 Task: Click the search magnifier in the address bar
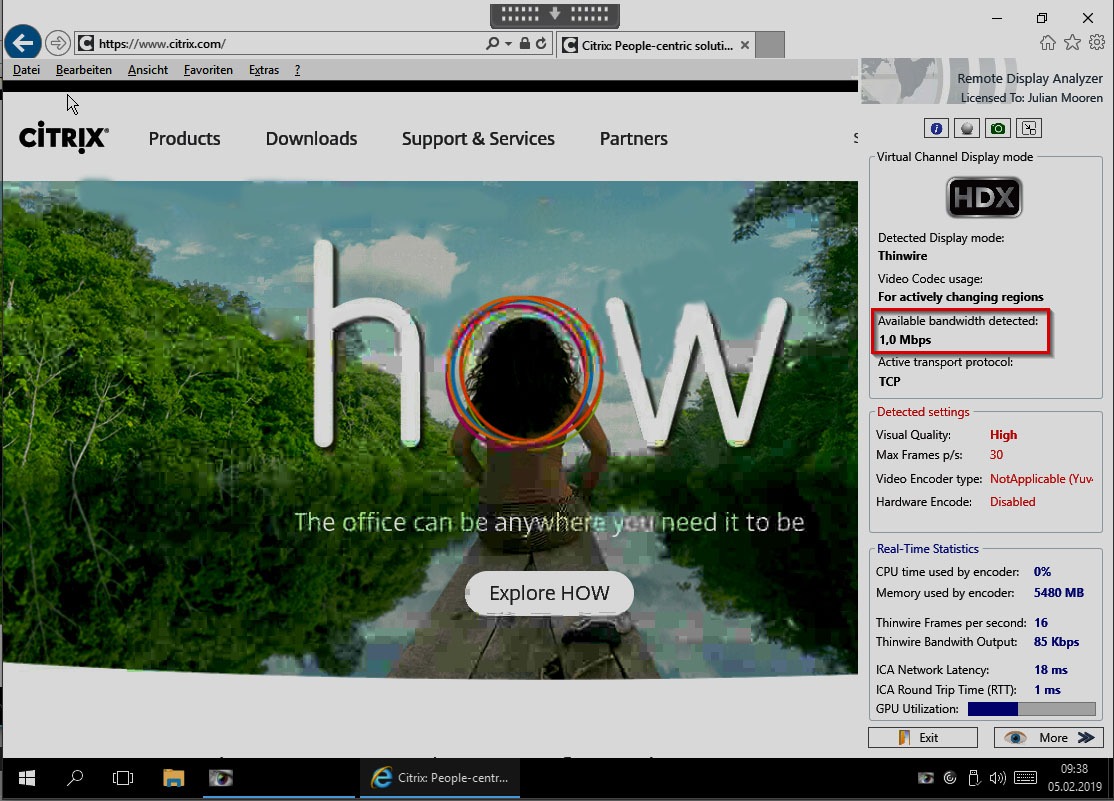[492, 43]
